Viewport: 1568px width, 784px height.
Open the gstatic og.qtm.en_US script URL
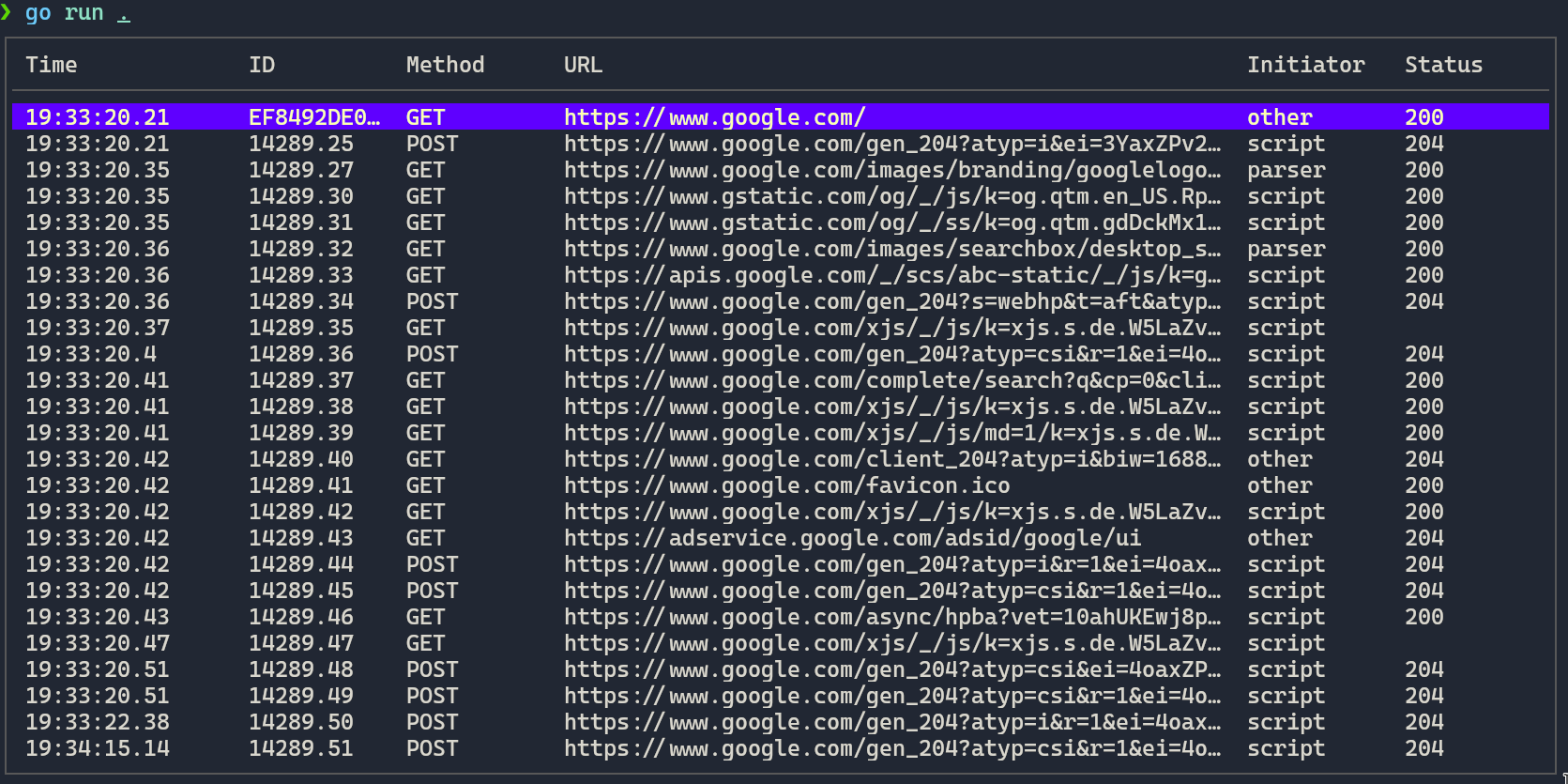click(x=891, y=196)
